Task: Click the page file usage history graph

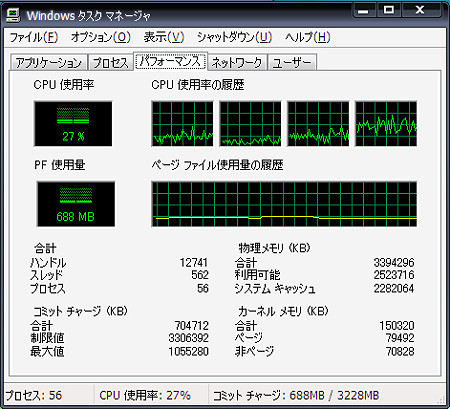Action: [x=284, y=204]
